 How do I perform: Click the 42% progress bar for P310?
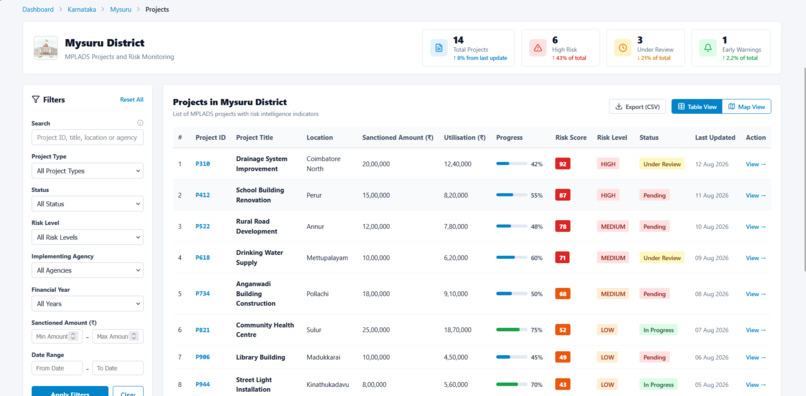coord(511,164)
